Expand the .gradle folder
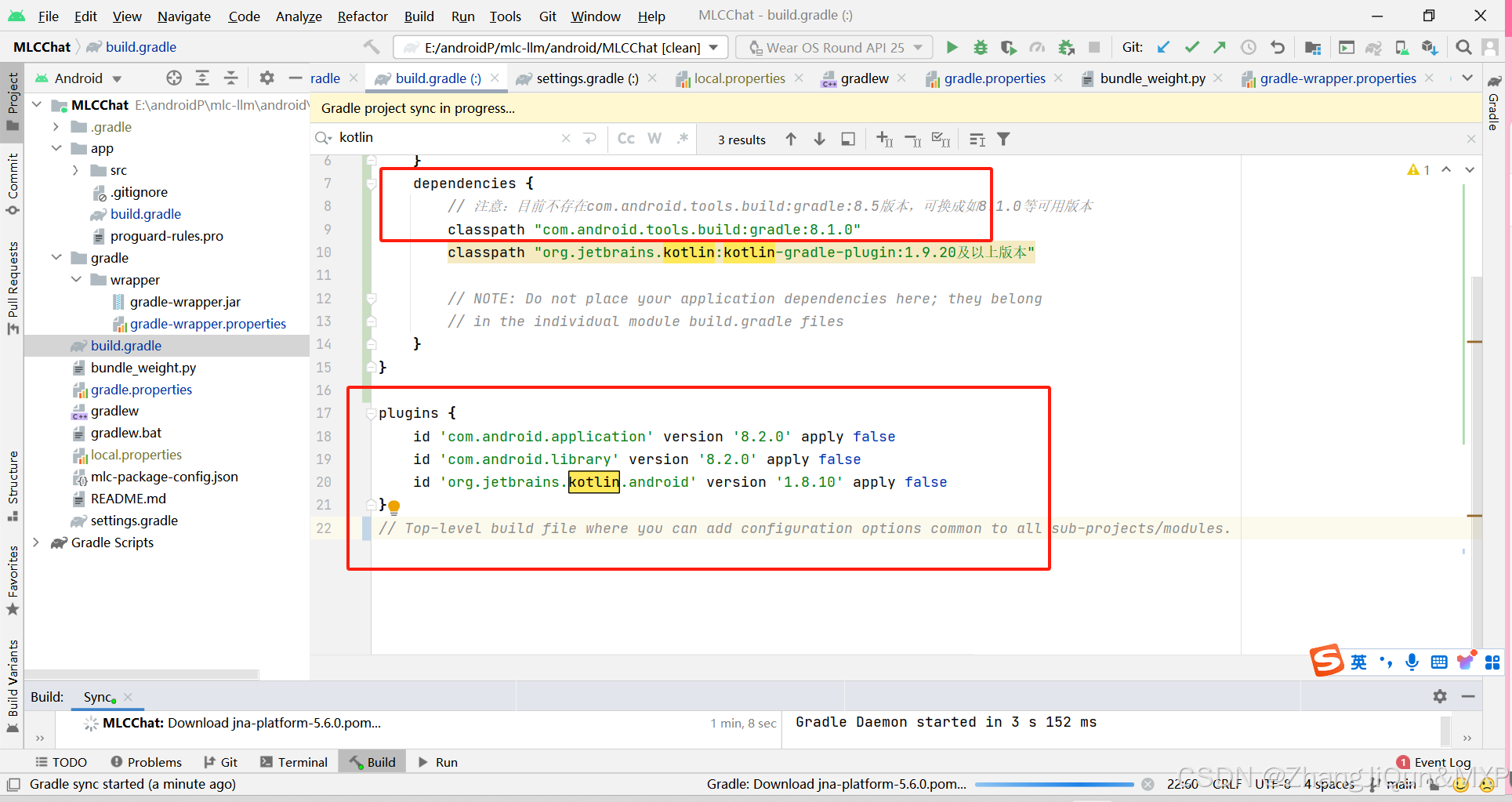The image size is (1512, 802). [x=56, y=126]
